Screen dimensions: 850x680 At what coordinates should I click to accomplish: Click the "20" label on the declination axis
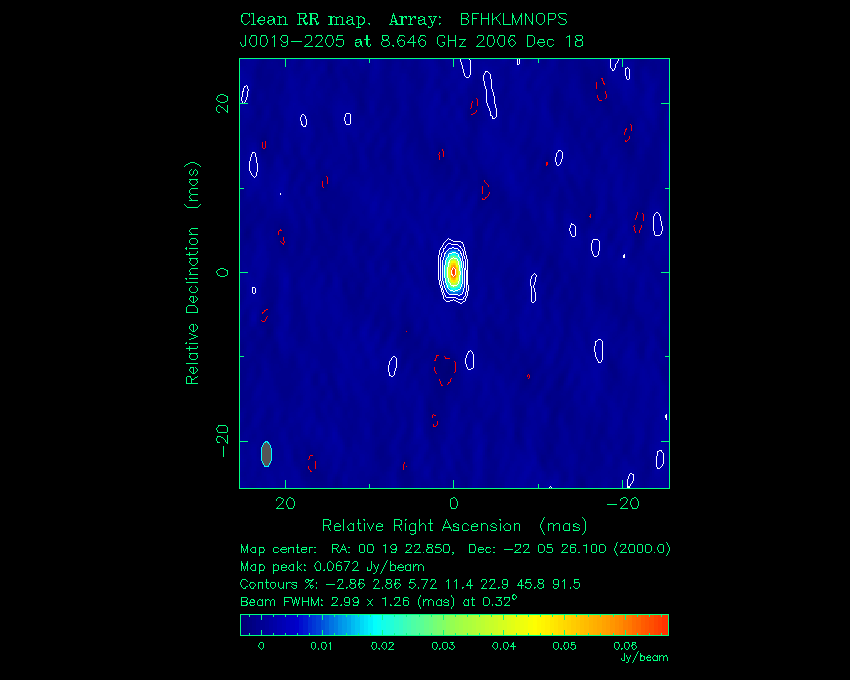223,103
